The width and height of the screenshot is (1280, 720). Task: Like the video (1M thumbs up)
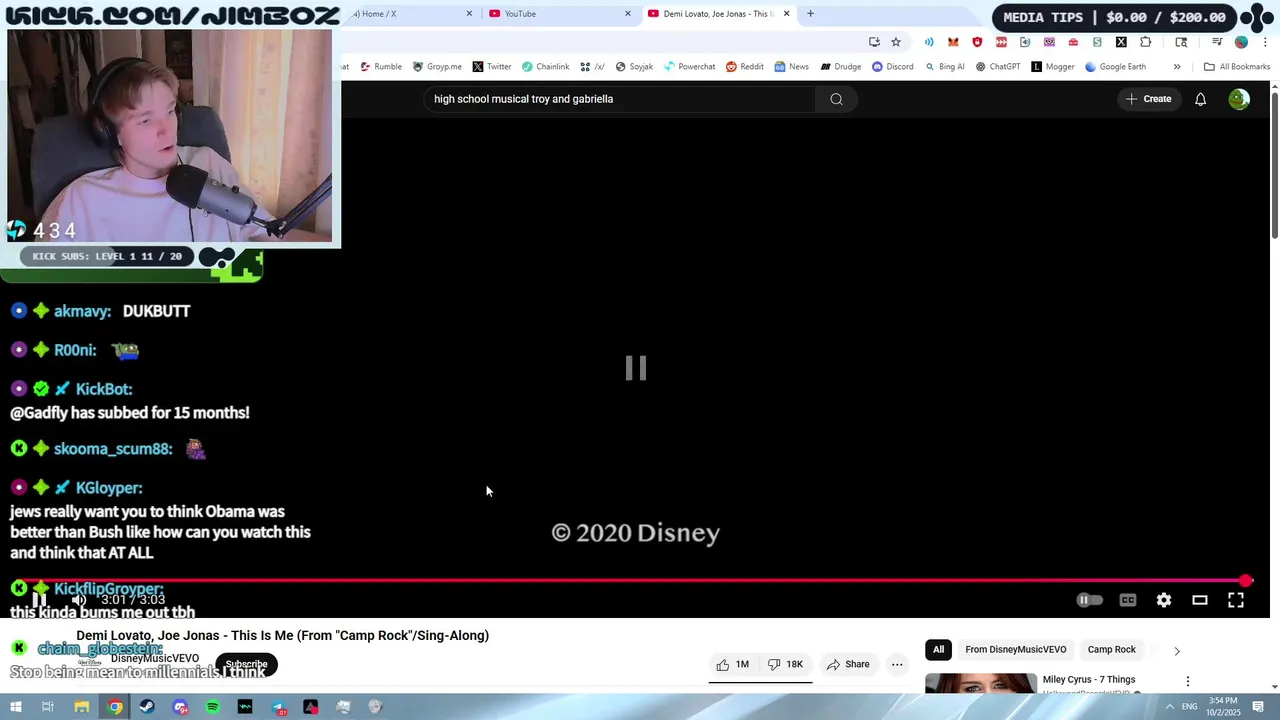tap(733, 664)
